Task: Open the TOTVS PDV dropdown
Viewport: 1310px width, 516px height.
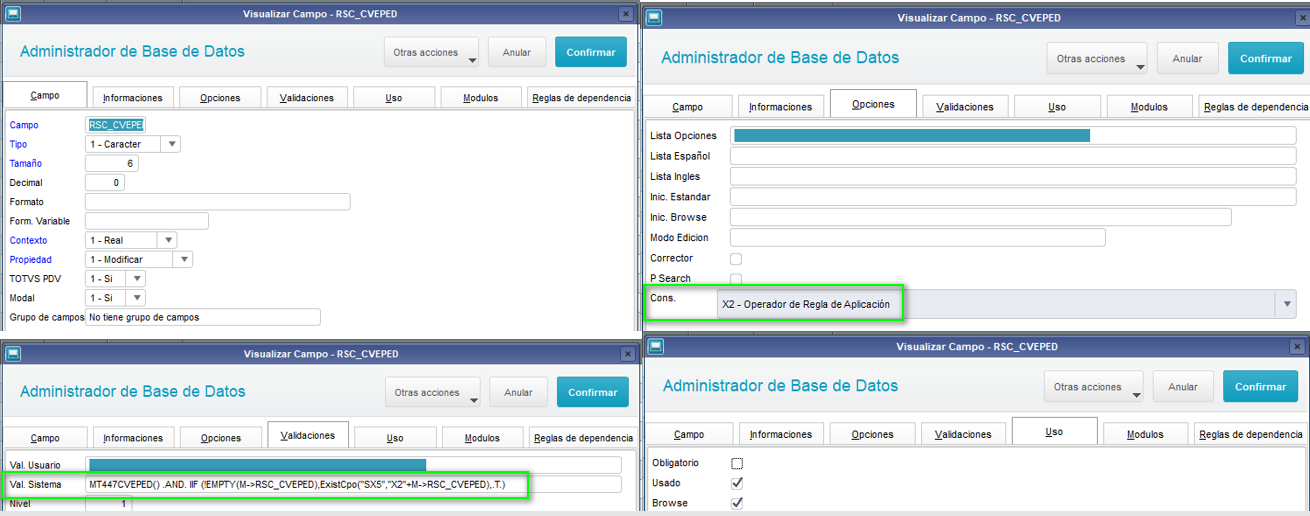Action: (136, 278)
